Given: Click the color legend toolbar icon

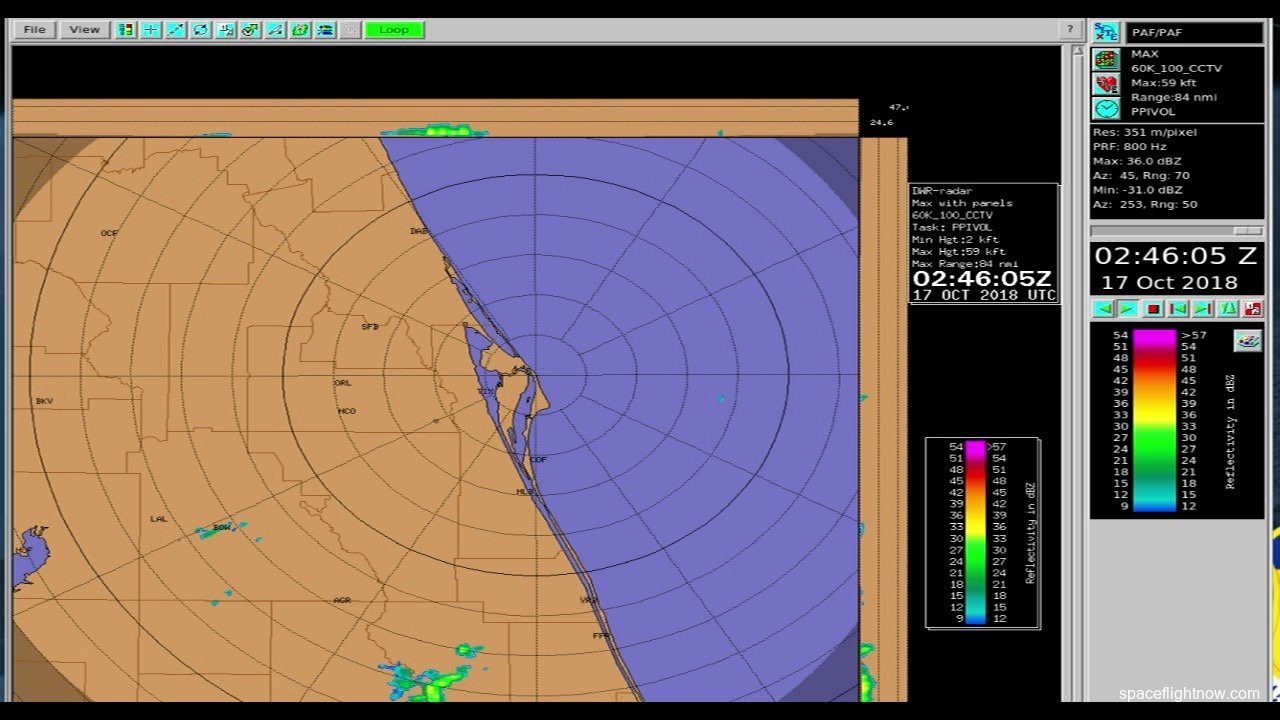Looking at the screenshot, I should (x=126, y=30).
